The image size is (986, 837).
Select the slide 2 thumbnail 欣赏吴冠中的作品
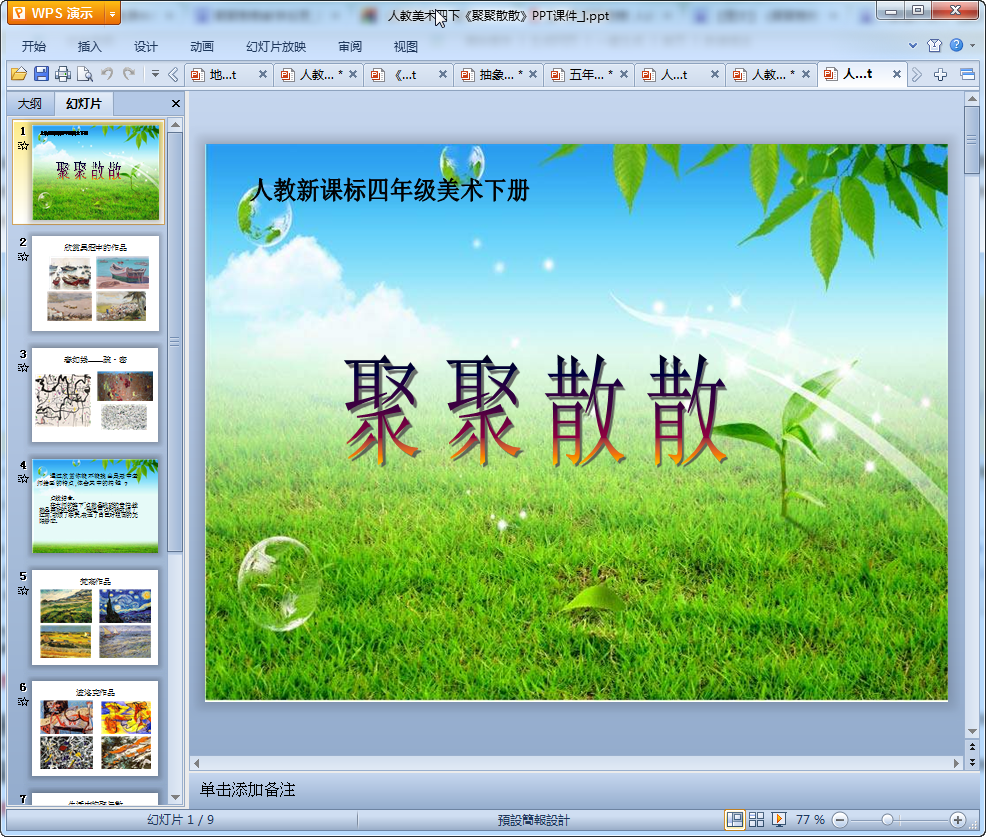coord(96,284)
